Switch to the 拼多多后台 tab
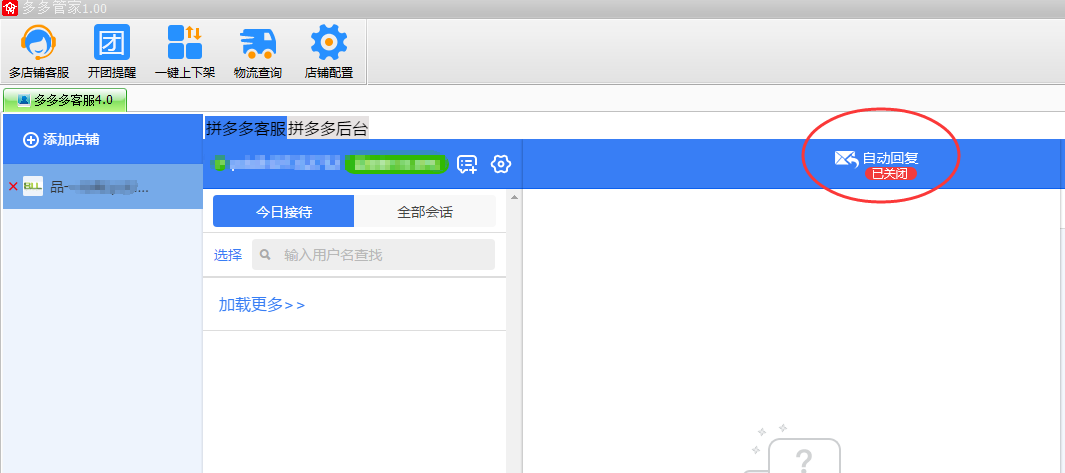This screenshot has width=1065, height=473. [328, 128]
